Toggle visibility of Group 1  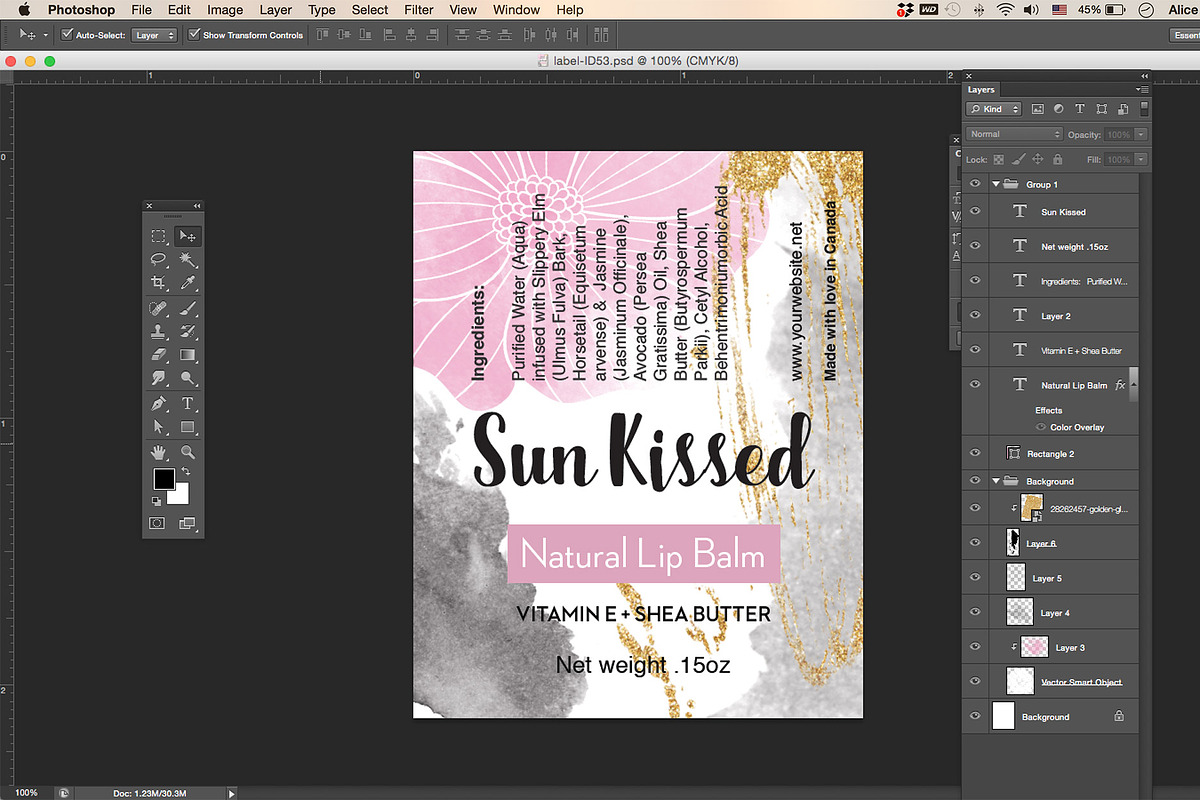(976, 184)
